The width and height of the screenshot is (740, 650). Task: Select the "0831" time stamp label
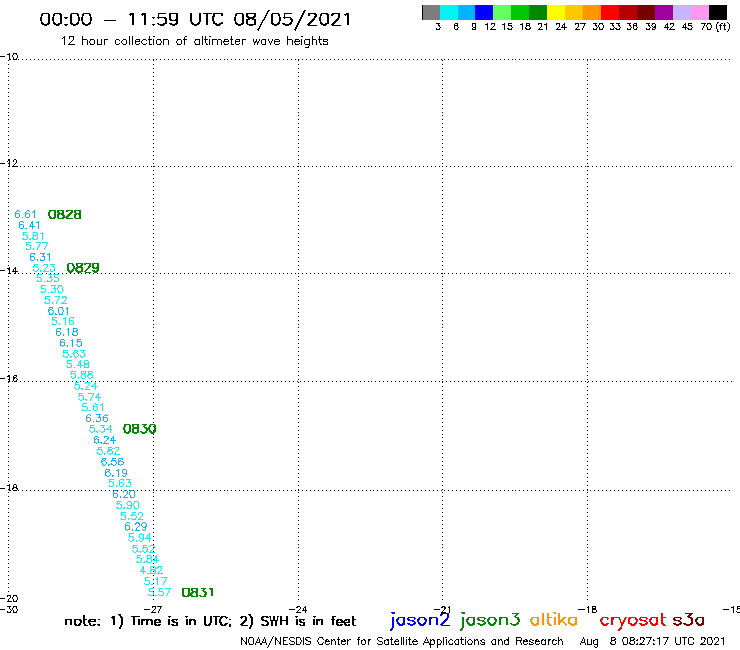point(198,592)
